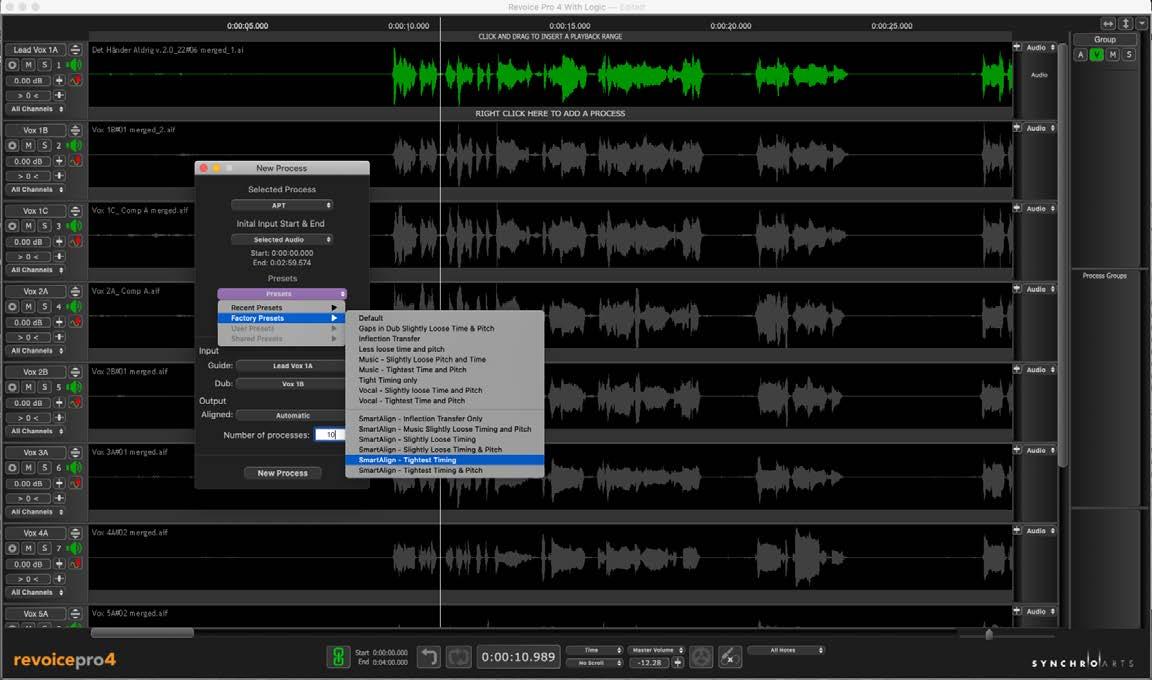Click the Aligned Automatic output selector
This screenshot has height=680, width=1152.
coord(292,415)
